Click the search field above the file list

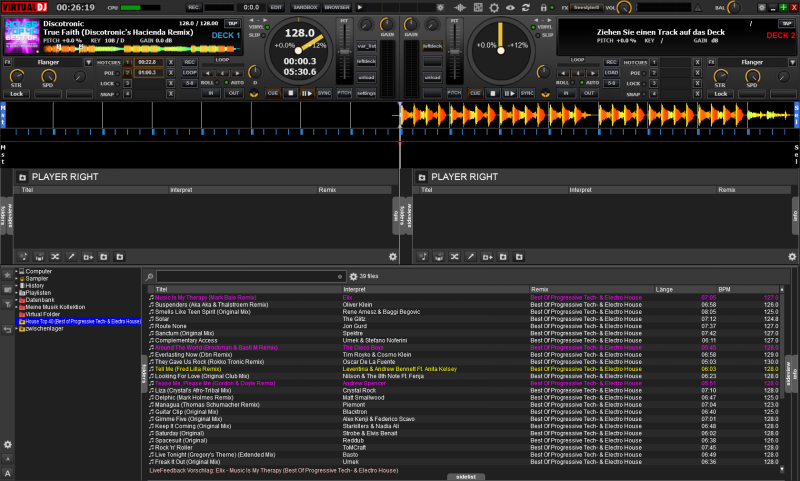coord(249,276)
